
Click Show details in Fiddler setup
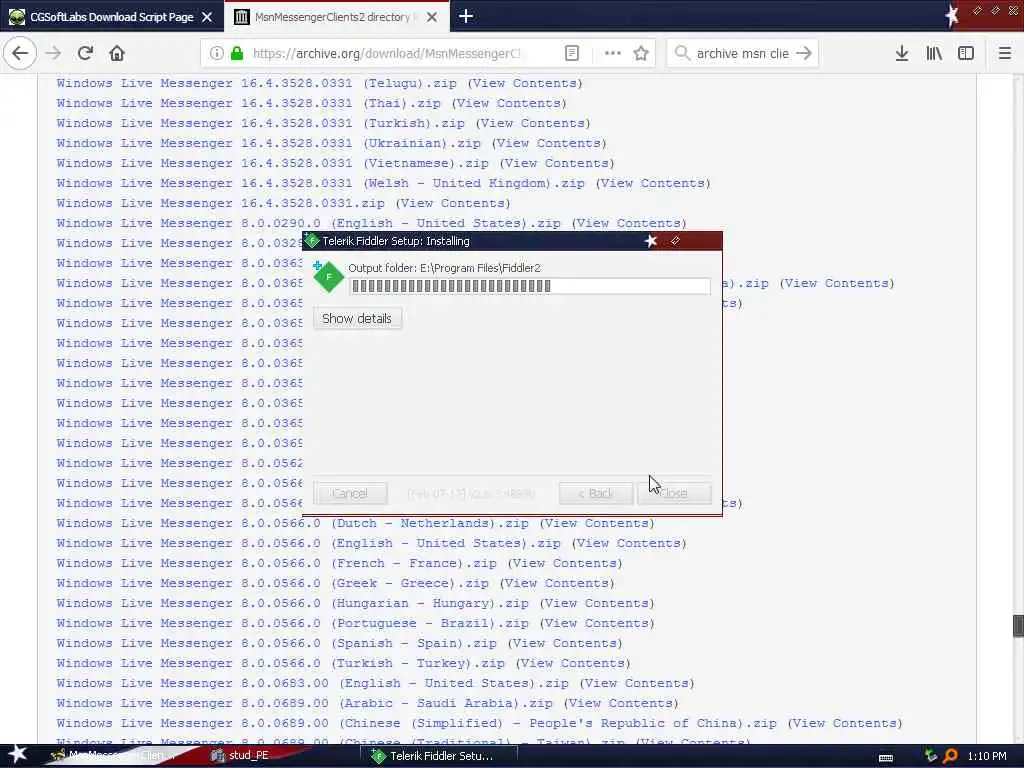[357, 319]
